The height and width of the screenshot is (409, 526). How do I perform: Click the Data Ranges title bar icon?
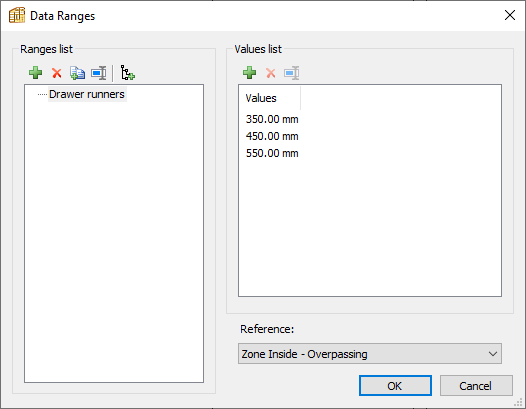[x=17, y=15]
